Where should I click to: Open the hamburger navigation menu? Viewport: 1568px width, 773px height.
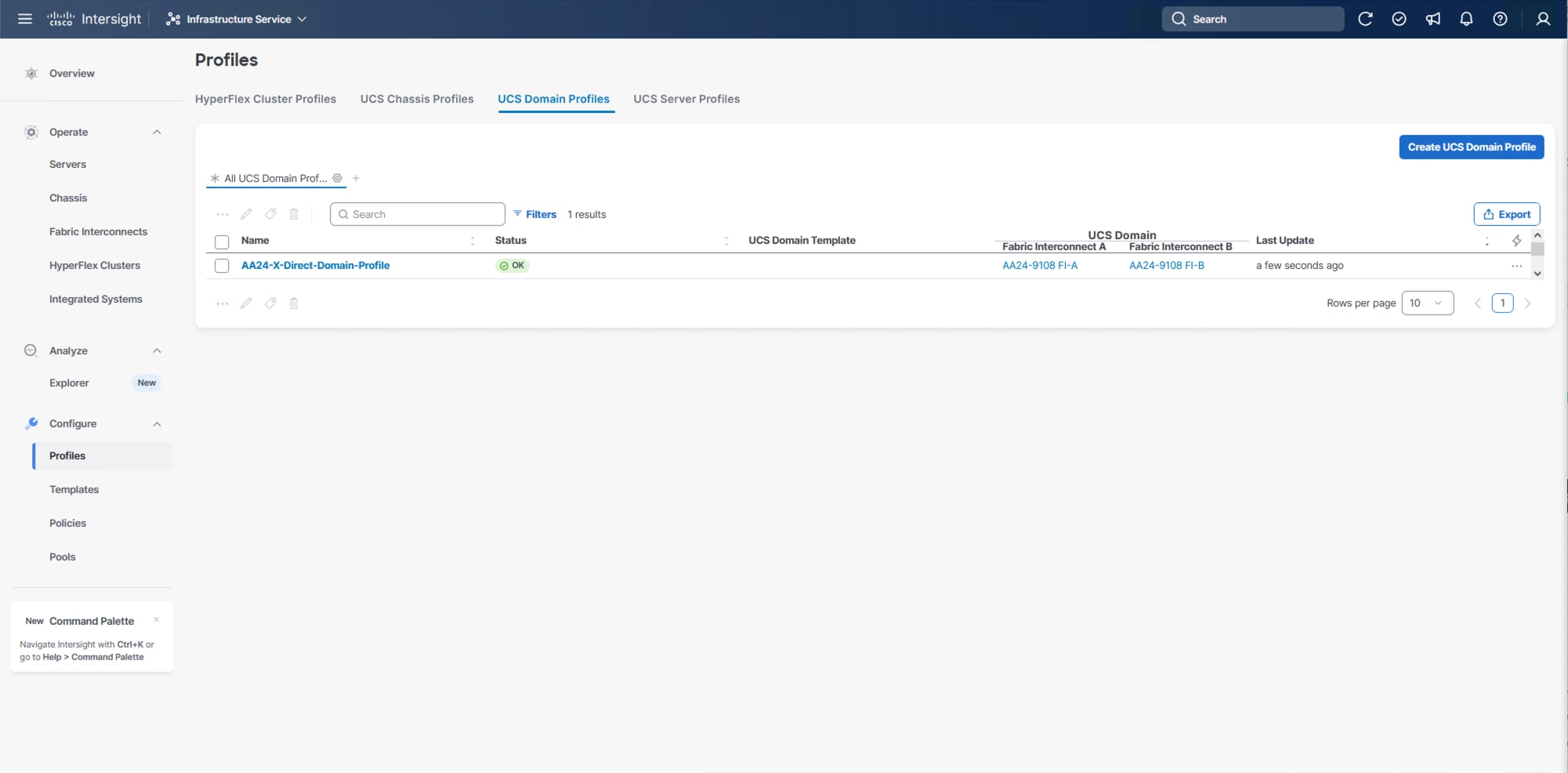coord(25,19)
